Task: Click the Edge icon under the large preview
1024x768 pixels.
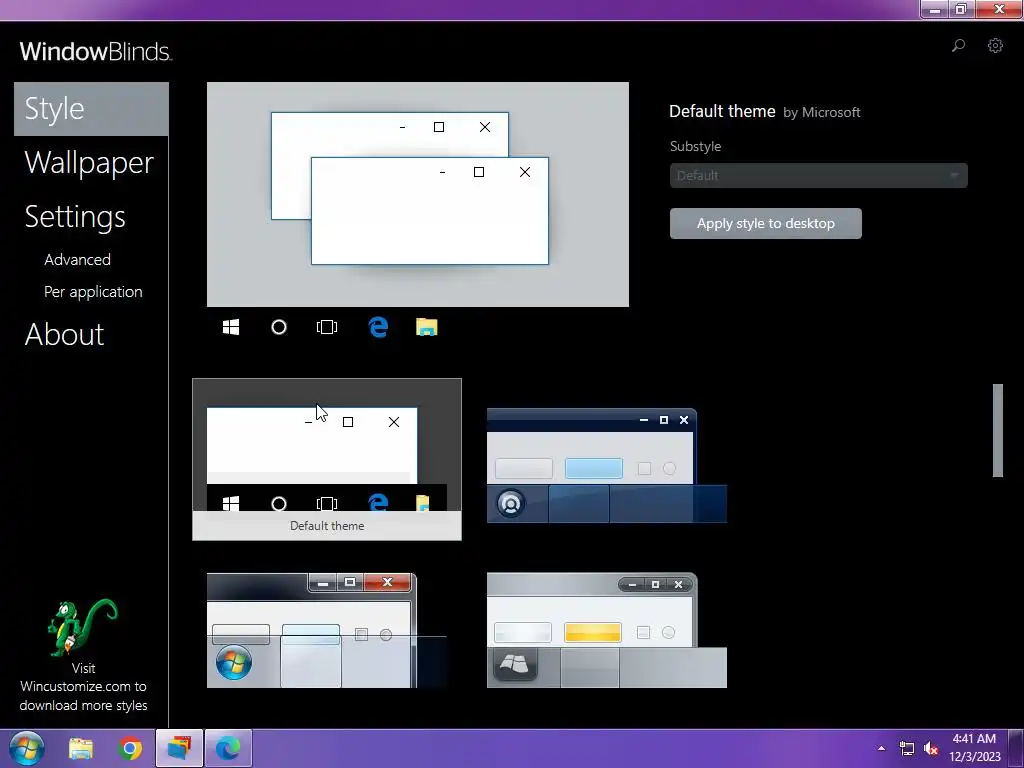Action: (x=378, y=327)
